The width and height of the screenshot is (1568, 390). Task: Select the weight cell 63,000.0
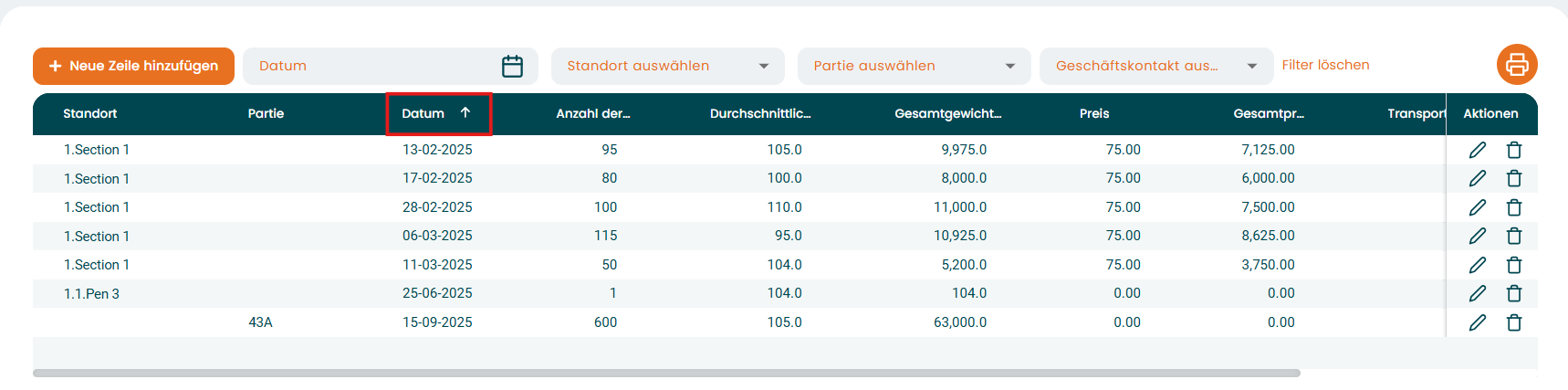pos(960,322)
